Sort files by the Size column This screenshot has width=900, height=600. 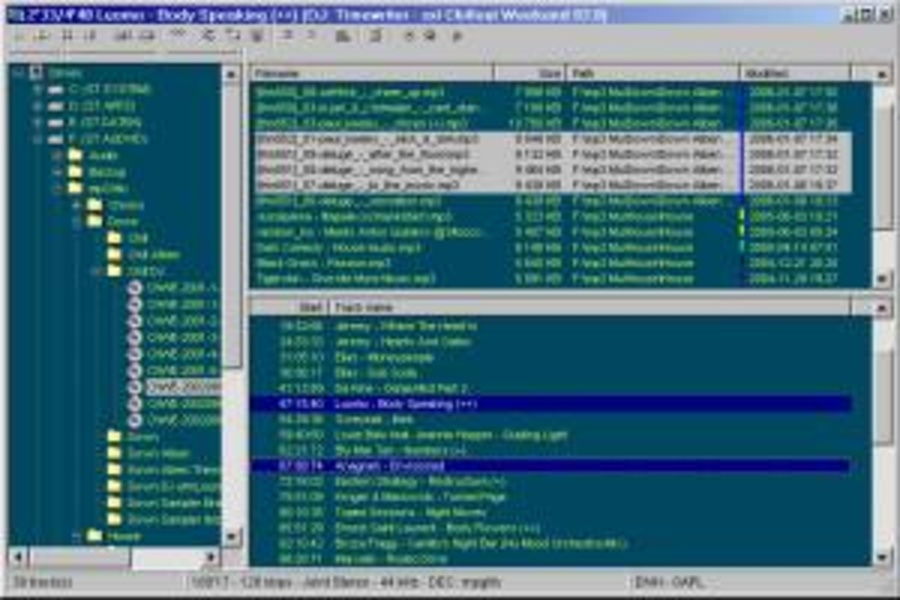click(x=530, y=73)
